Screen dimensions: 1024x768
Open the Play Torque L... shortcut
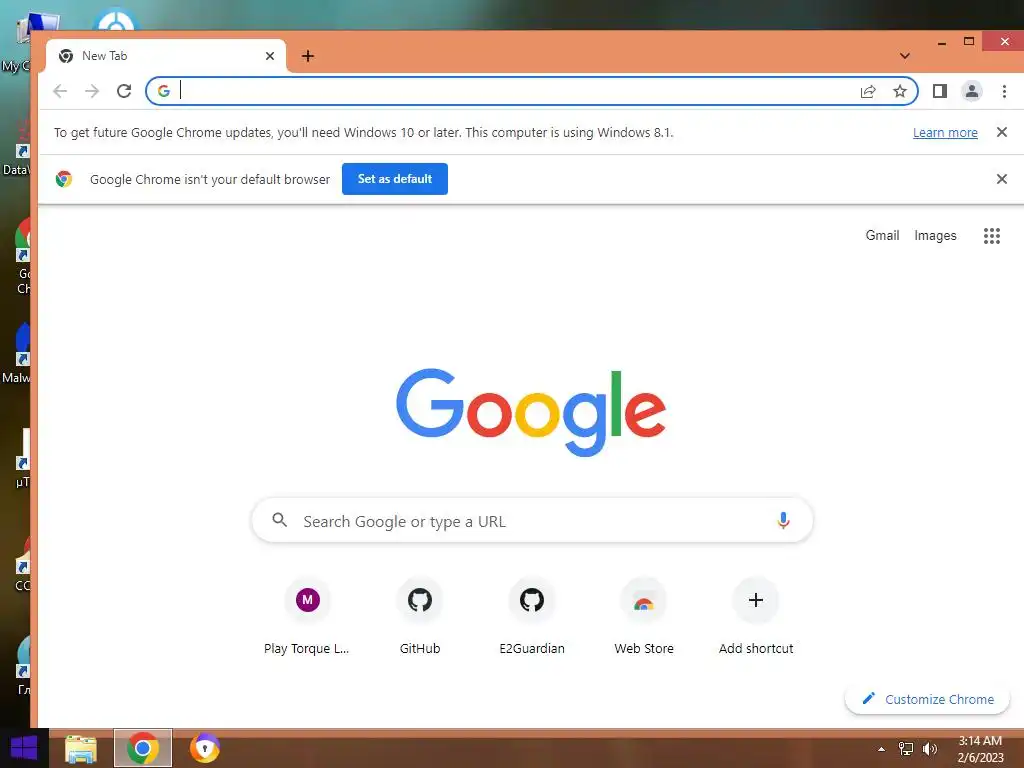tap(307, 616)
